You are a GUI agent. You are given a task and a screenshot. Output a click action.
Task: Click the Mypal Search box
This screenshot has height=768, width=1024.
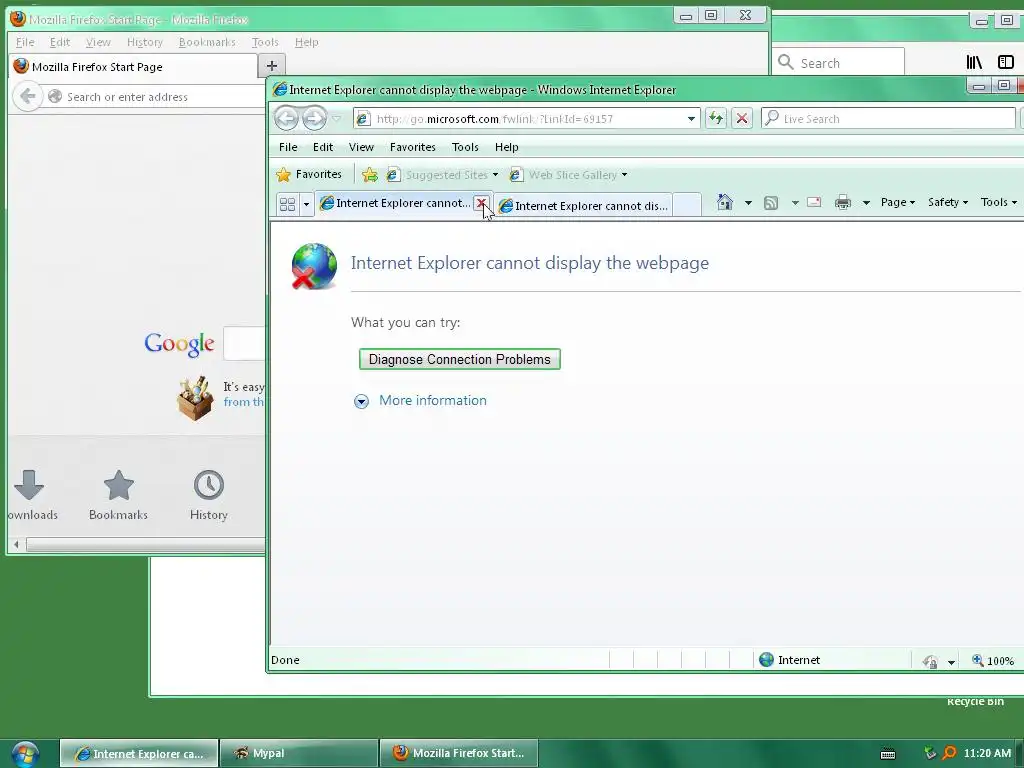pos(839,63)
